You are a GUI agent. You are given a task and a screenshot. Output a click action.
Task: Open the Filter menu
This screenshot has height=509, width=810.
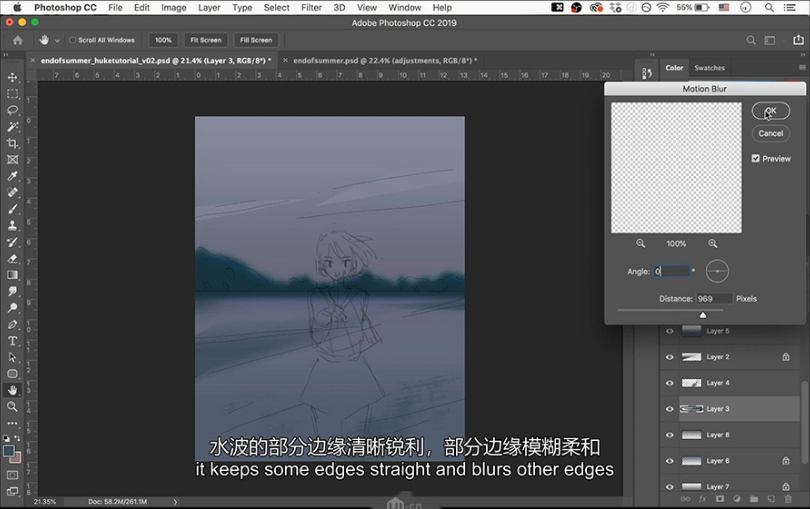[x=311, y=8]
